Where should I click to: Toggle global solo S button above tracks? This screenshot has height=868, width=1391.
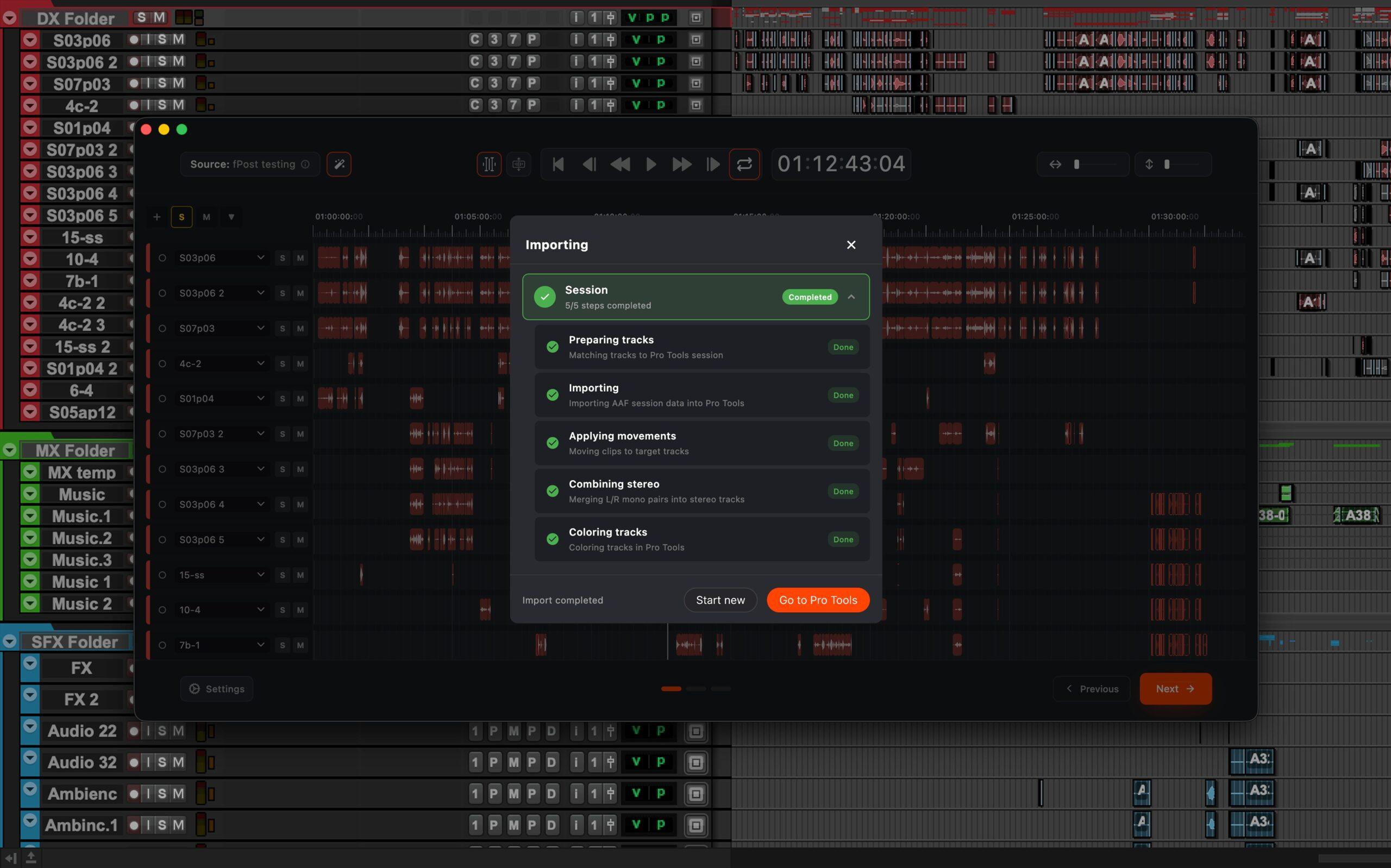(x=181, y=217)
